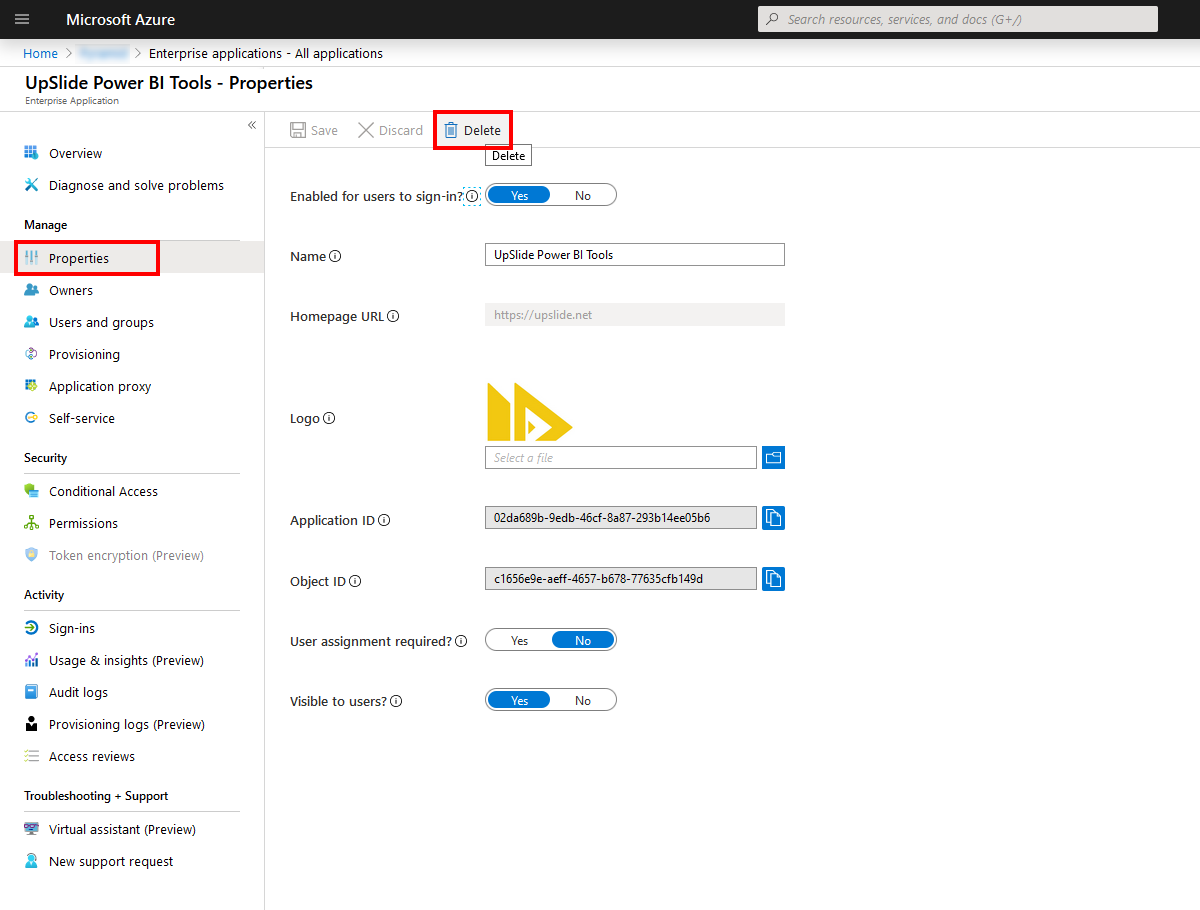Set User assignment required to No
1200x910 pixels.
583,640
